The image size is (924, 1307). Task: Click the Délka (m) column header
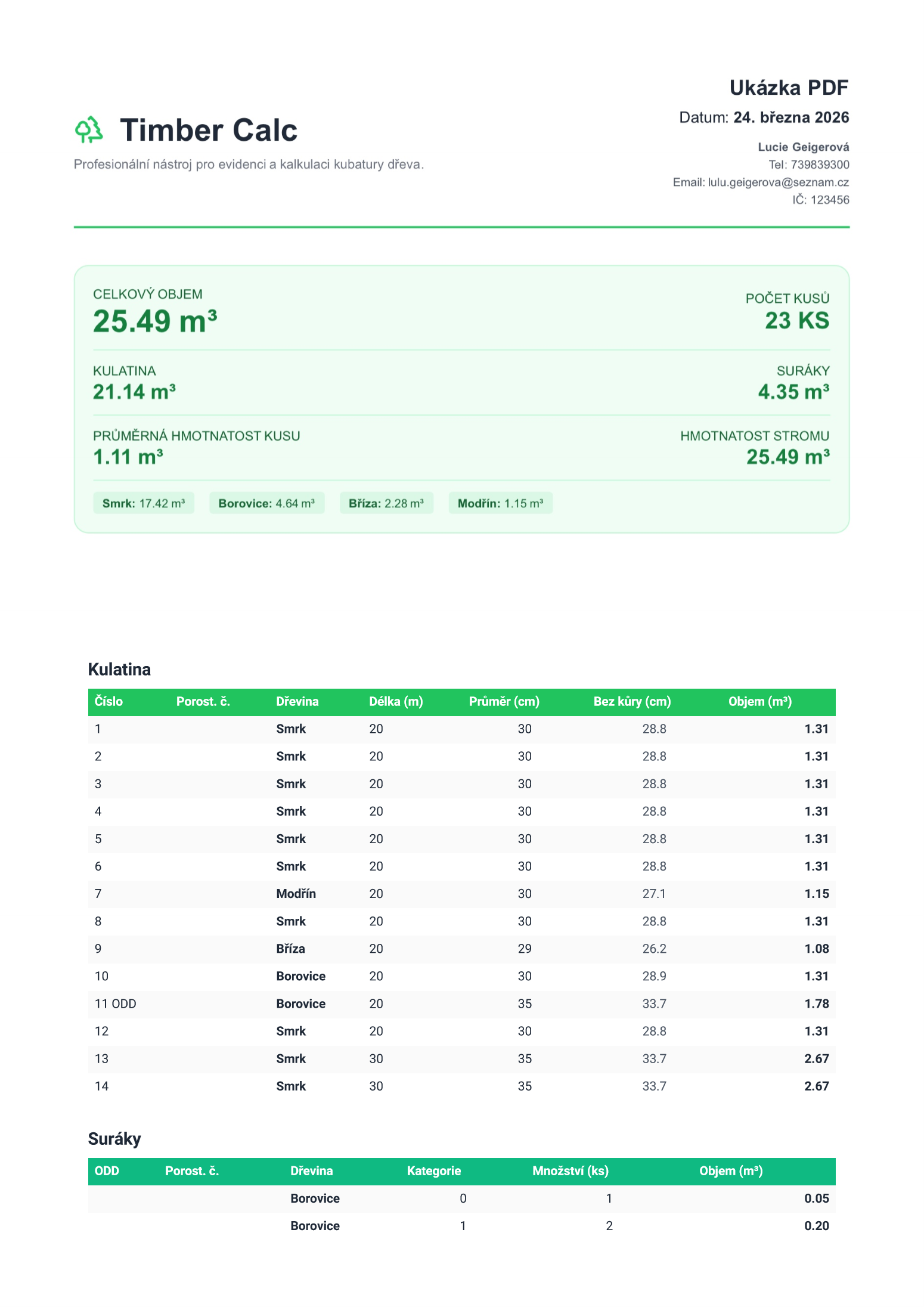click(x=396, y=702)
